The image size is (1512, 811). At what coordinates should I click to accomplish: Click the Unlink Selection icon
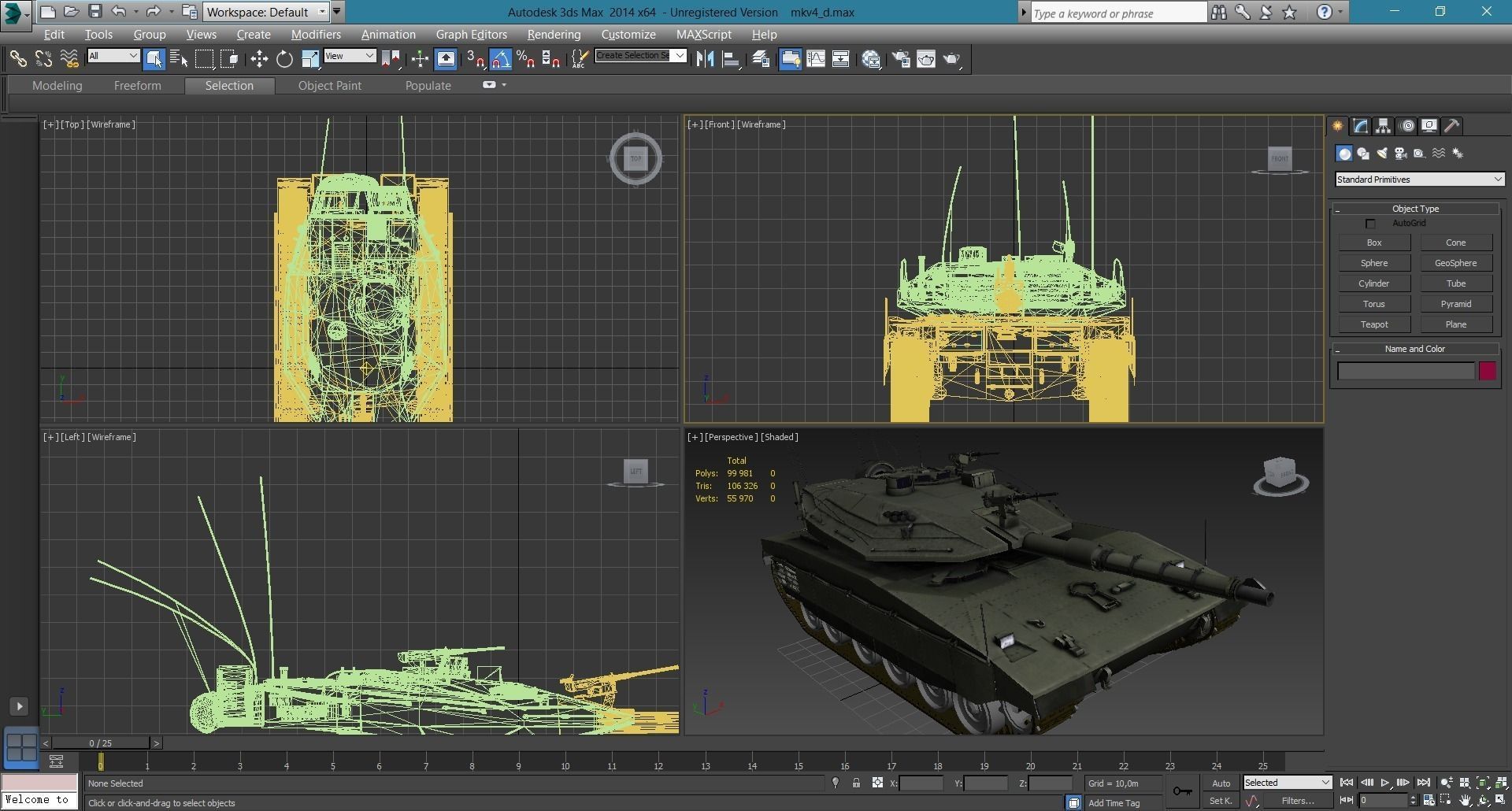(43, 59)
